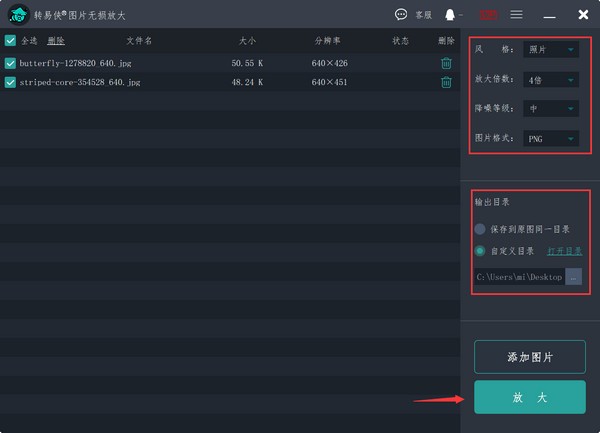Open the hamburger main menu

(517, 15)
